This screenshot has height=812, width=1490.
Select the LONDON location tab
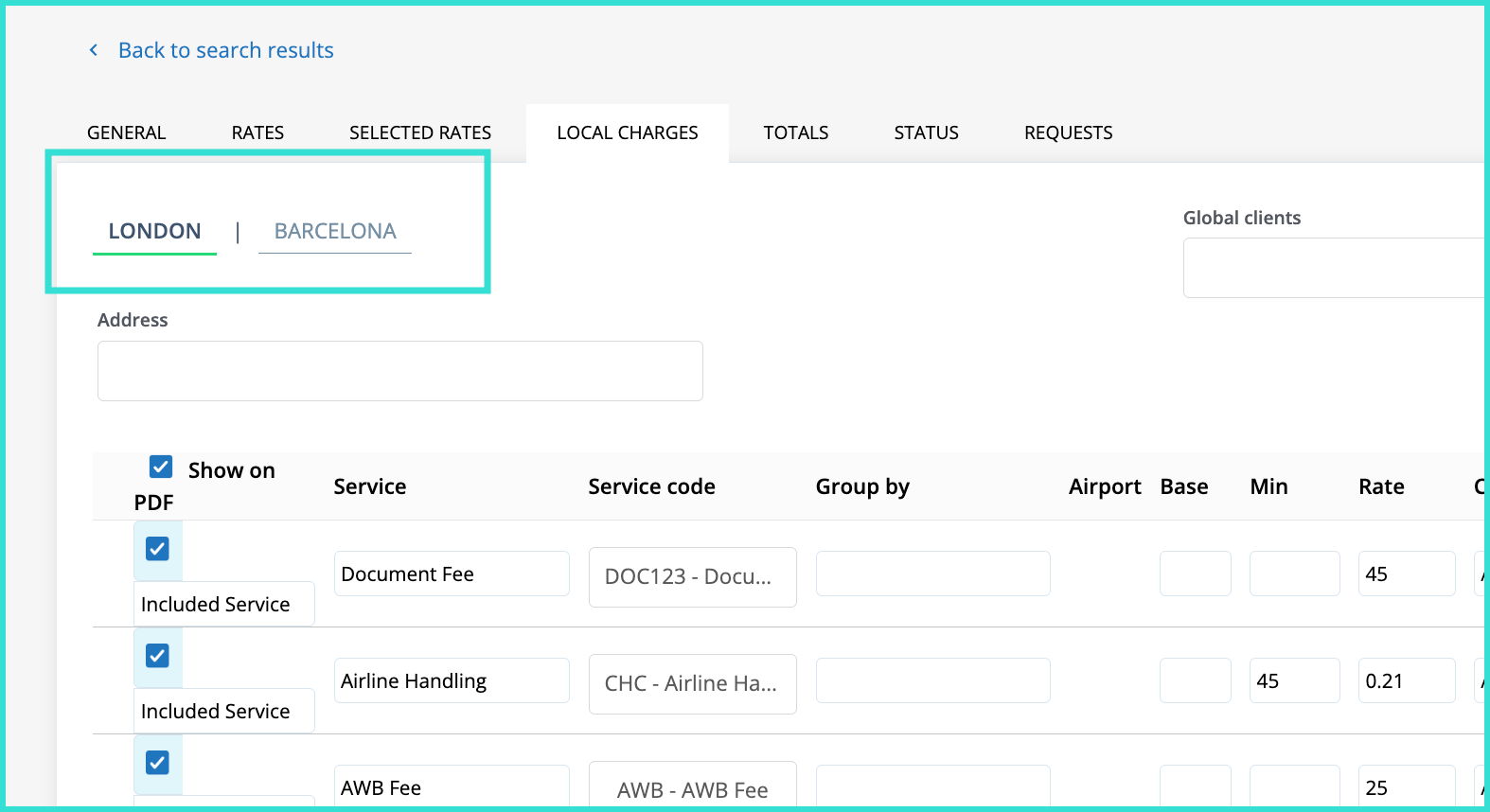[x=154, y=231]
